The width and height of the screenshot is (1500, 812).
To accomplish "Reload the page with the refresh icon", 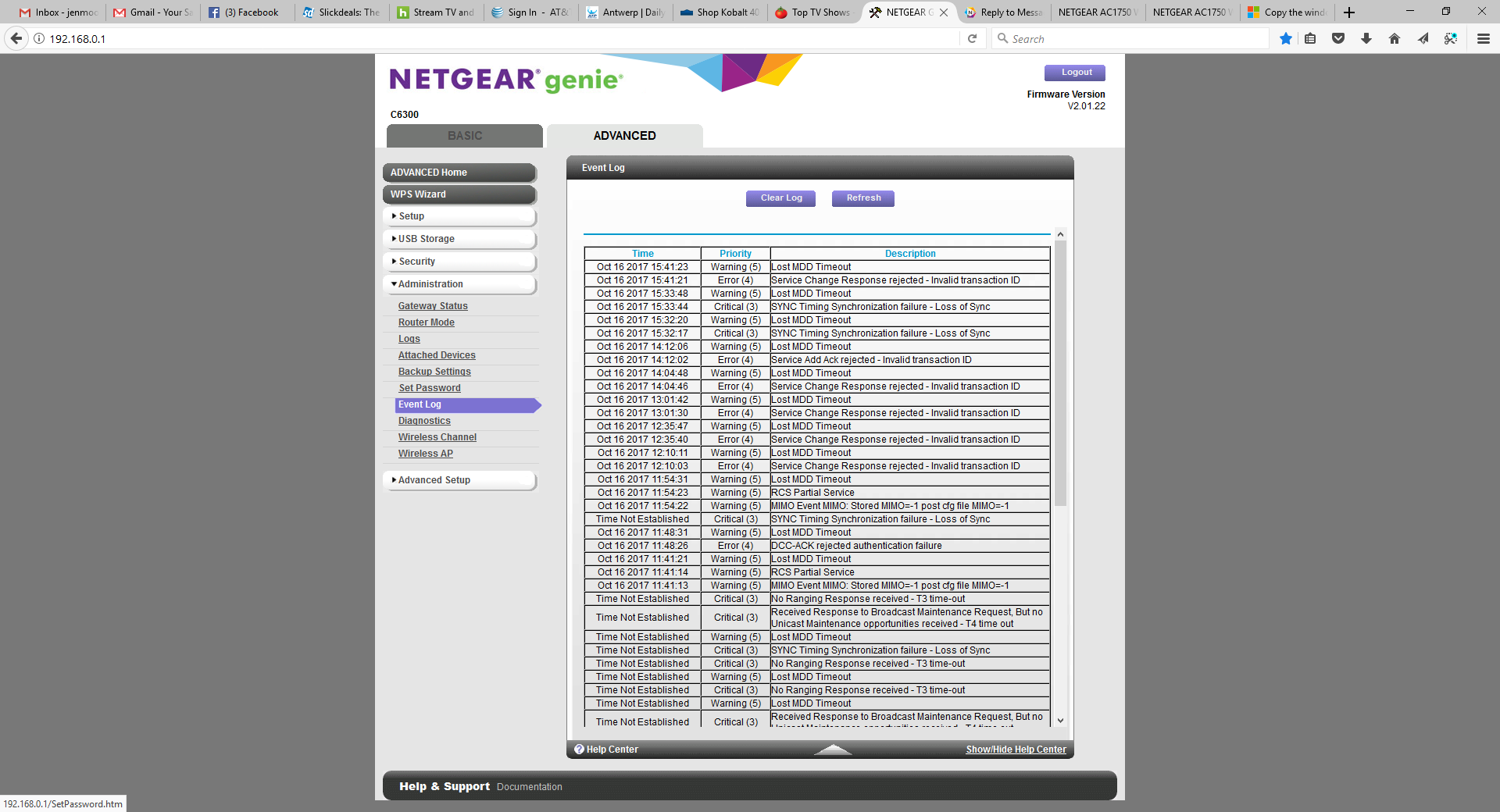I will (972, 37).
